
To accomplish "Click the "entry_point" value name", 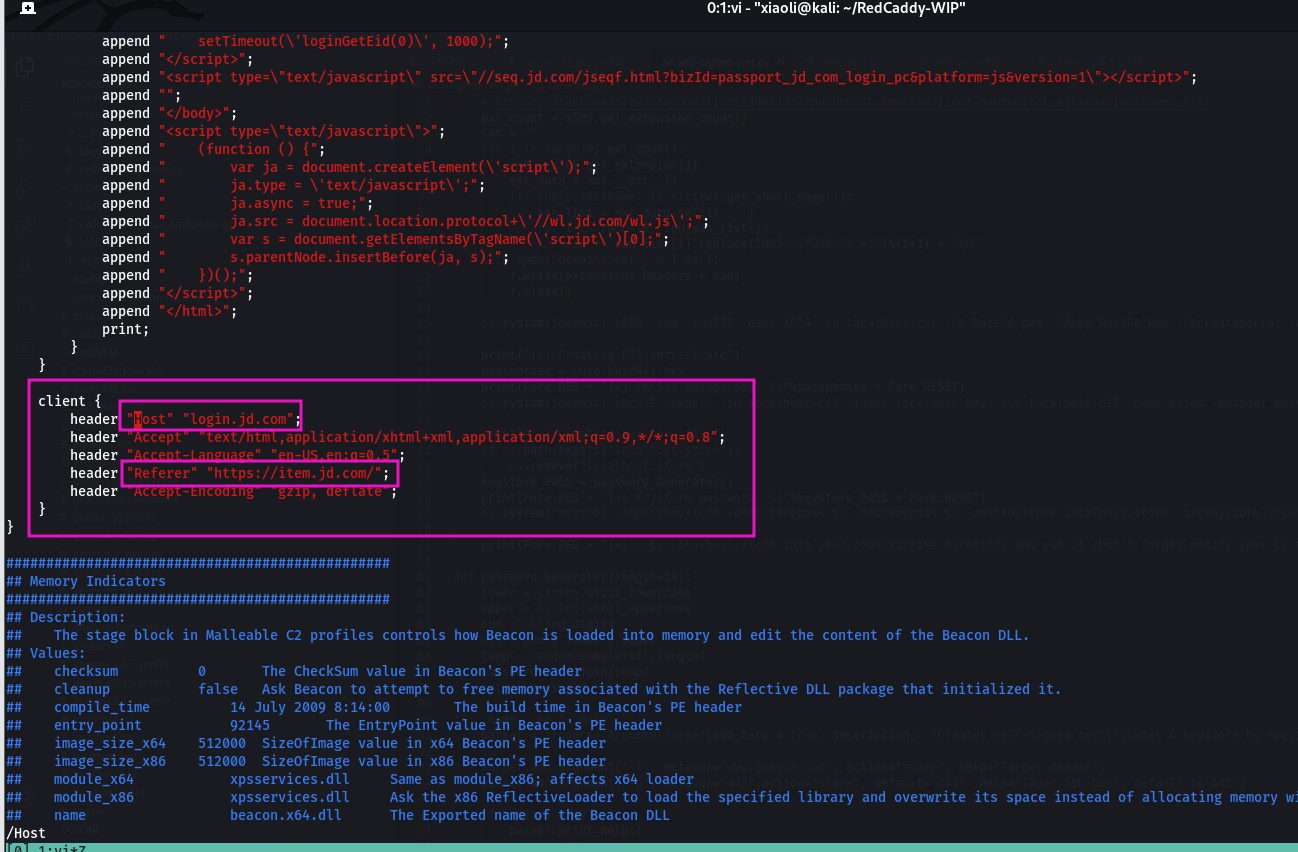I will point(98,725).
